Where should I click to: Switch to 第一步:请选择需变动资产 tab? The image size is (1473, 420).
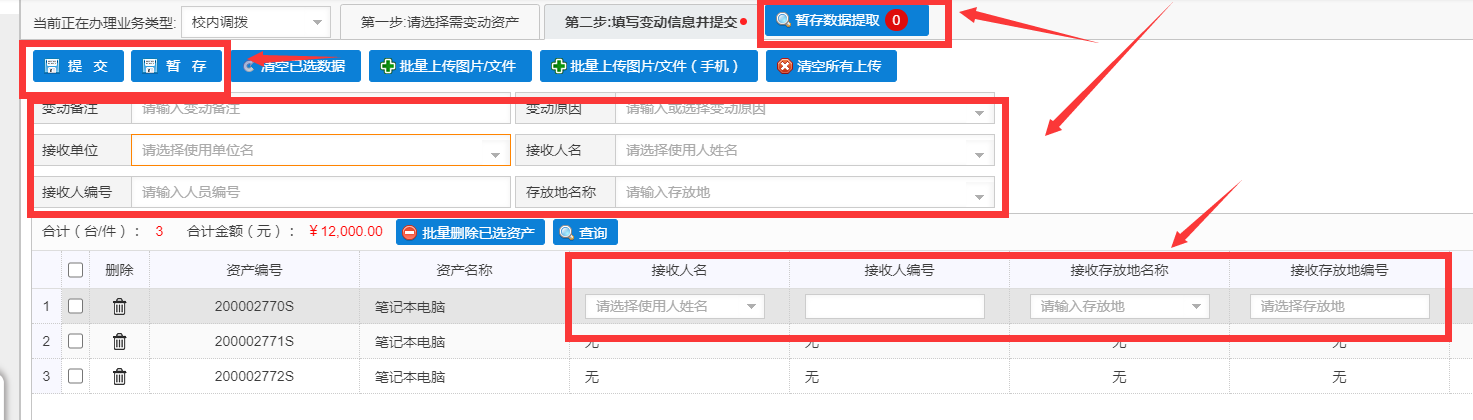440,22
